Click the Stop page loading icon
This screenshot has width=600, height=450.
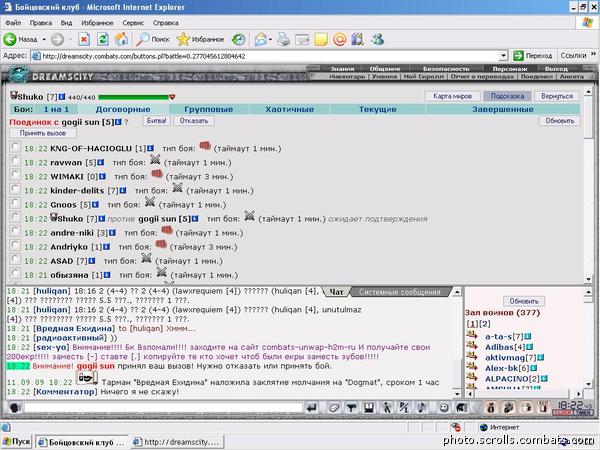84,39
